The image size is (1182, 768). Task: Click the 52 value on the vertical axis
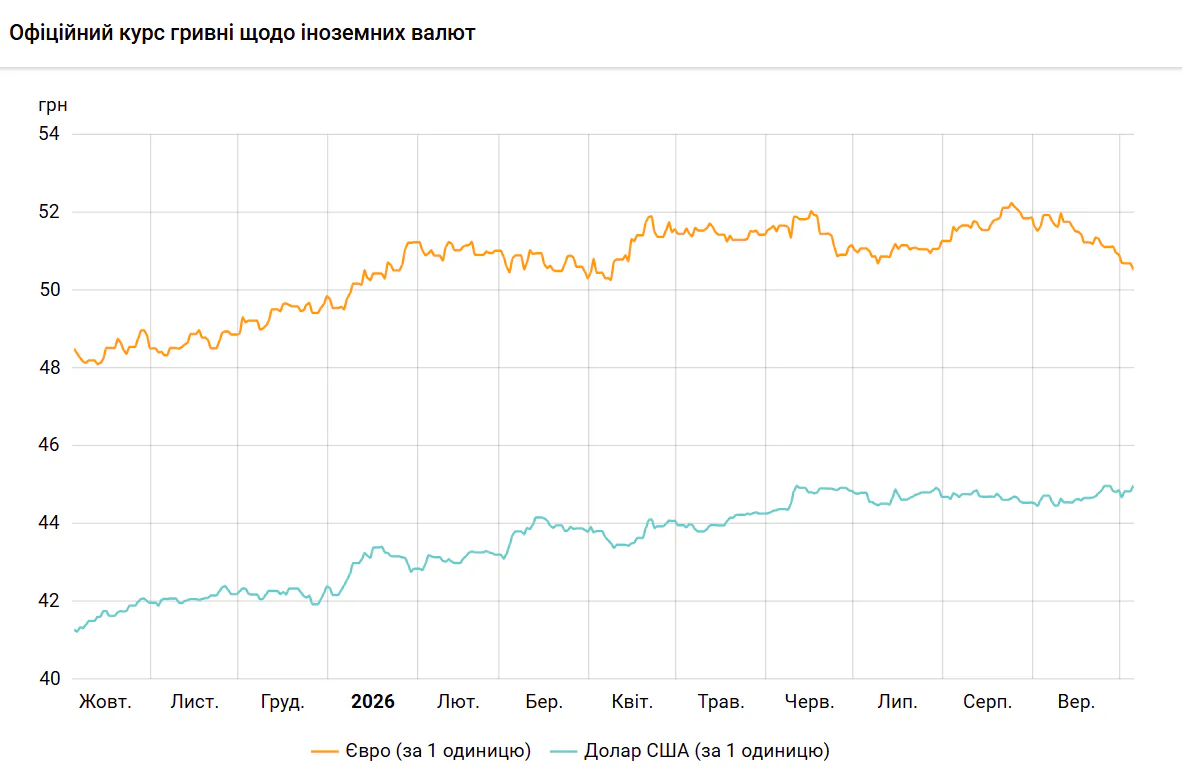click(49, 212)
